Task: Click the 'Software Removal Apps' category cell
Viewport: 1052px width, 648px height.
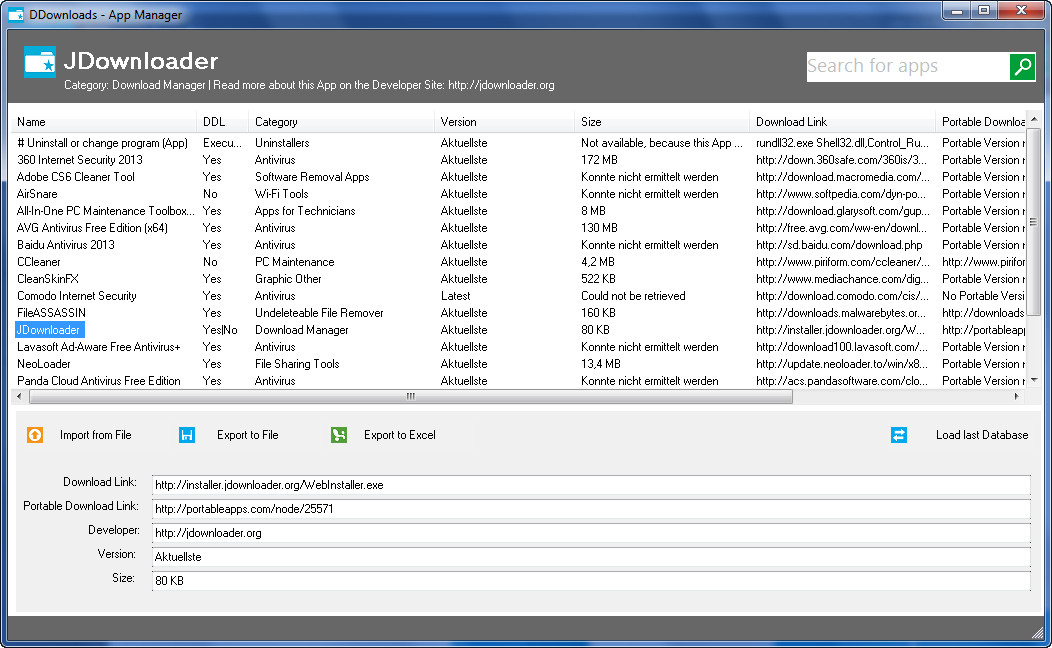Action: coord(312,177)
